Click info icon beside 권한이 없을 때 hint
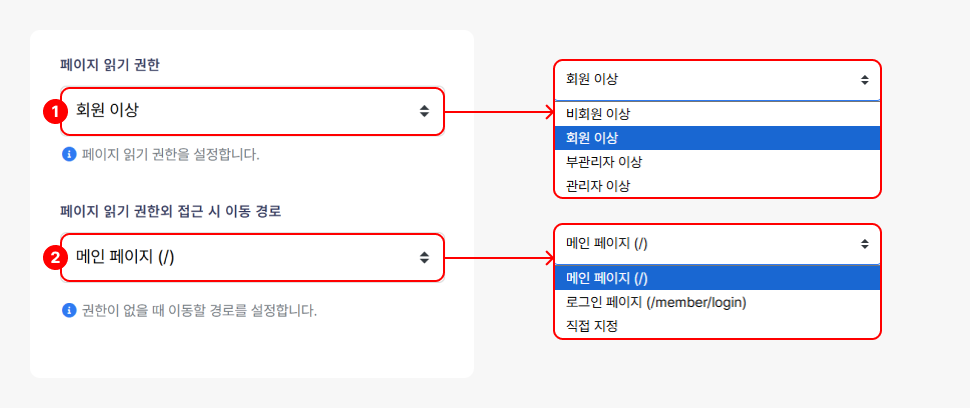This screenshot has width=970, height=408. point(69,310)
